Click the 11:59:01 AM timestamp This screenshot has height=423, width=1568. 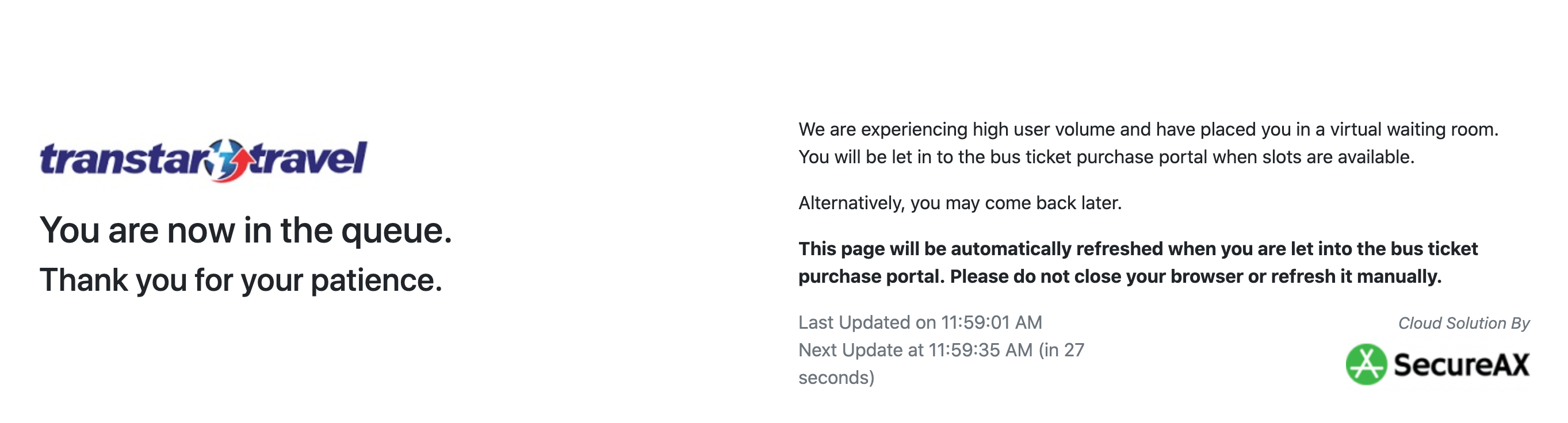[992, 323]
